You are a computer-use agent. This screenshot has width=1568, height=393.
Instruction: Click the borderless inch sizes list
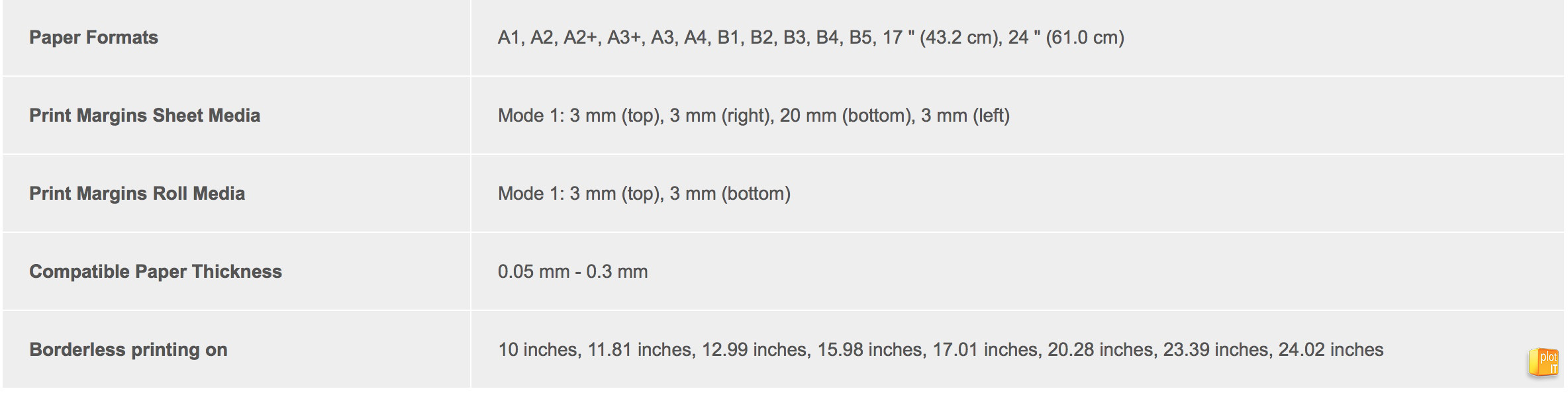(941, 350)
